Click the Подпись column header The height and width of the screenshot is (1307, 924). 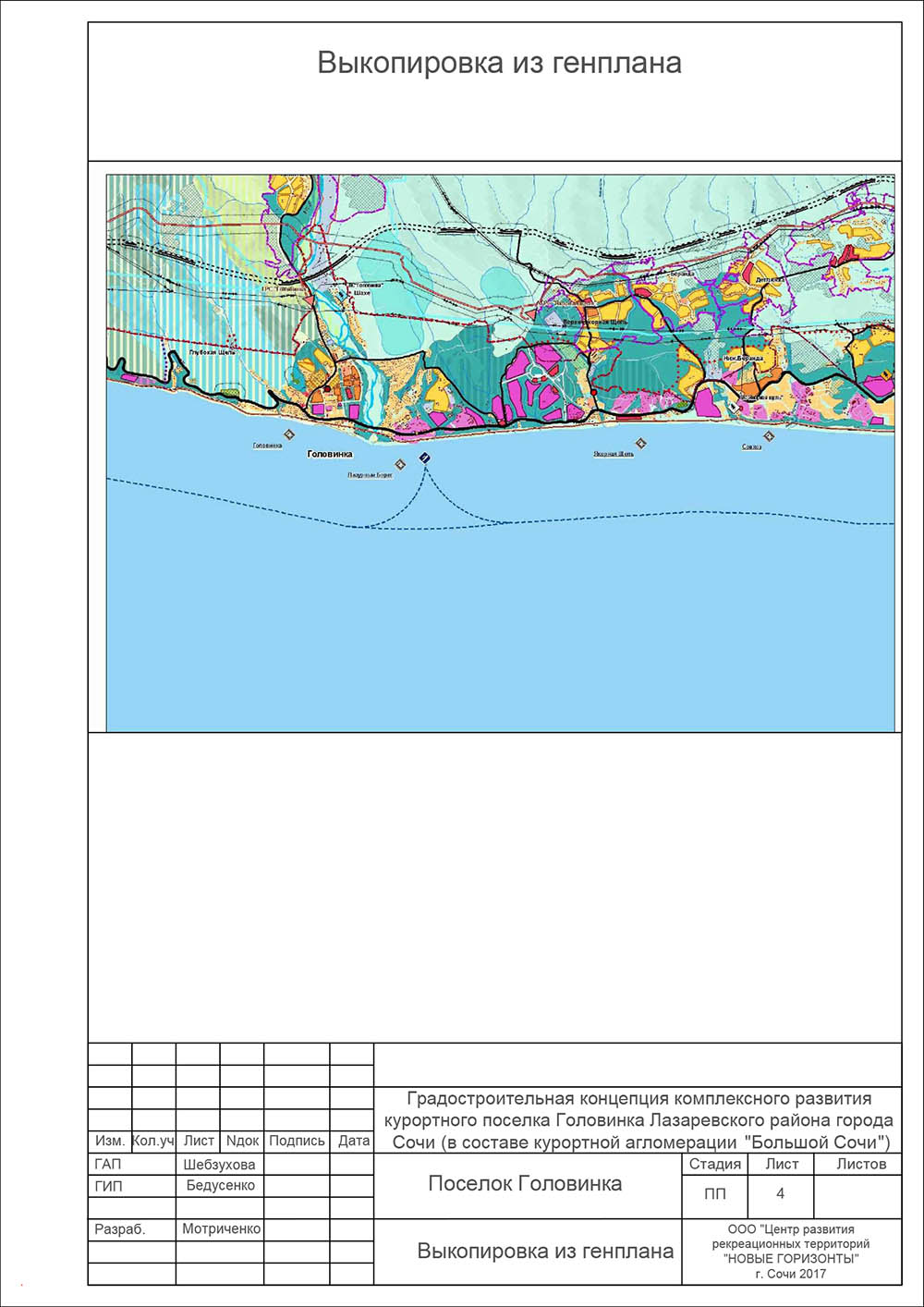(x=297, y=1142)
